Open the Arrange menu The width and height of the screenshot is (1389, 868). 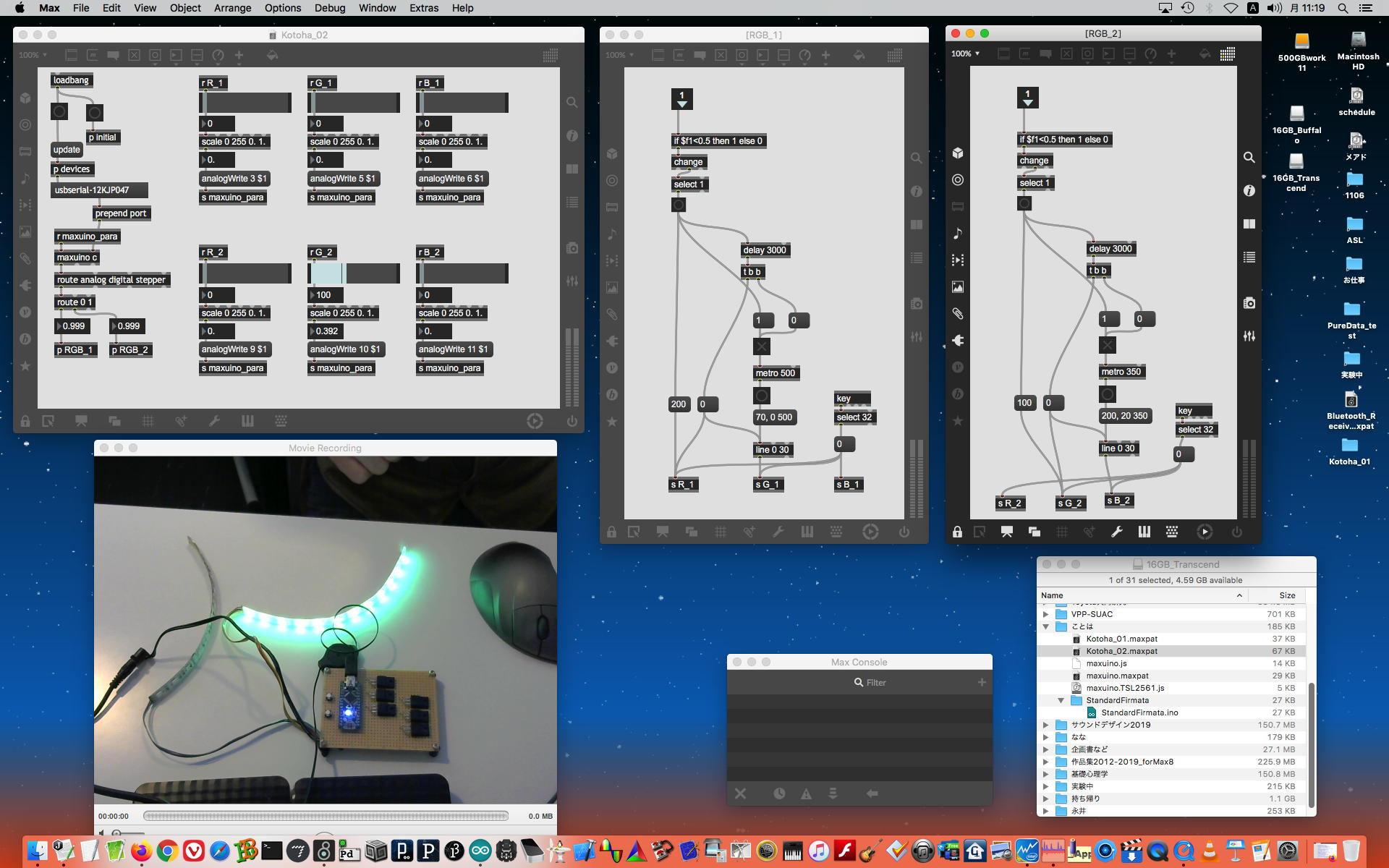(232, 8)
